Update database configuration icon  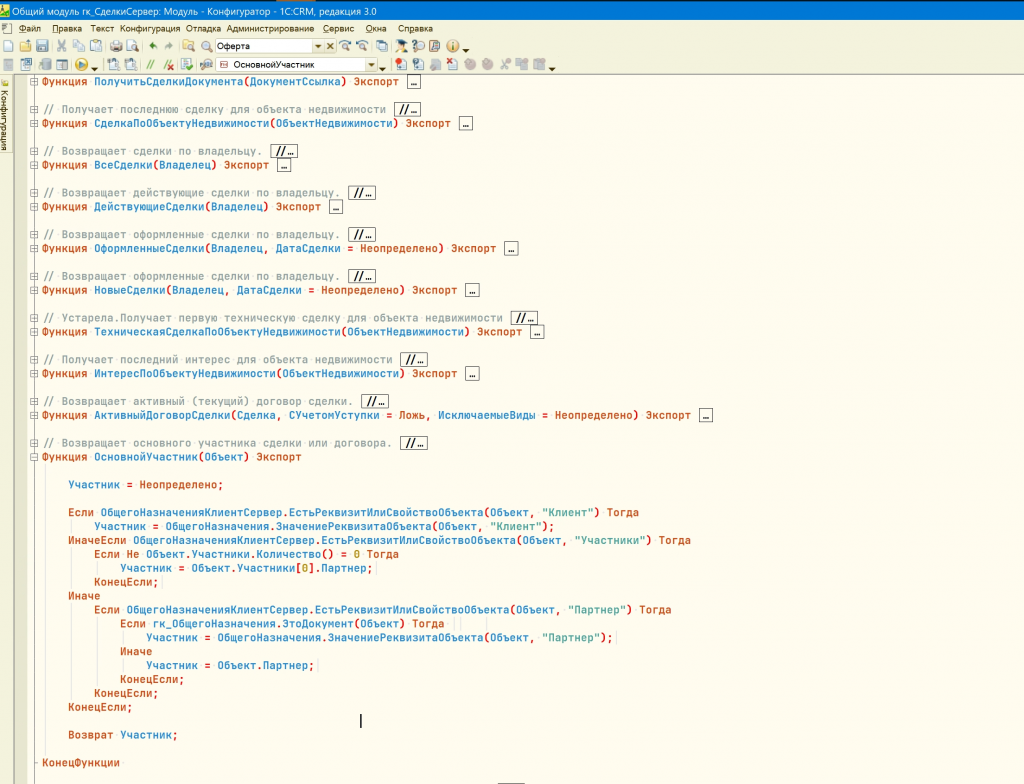(x=45, y=64)
